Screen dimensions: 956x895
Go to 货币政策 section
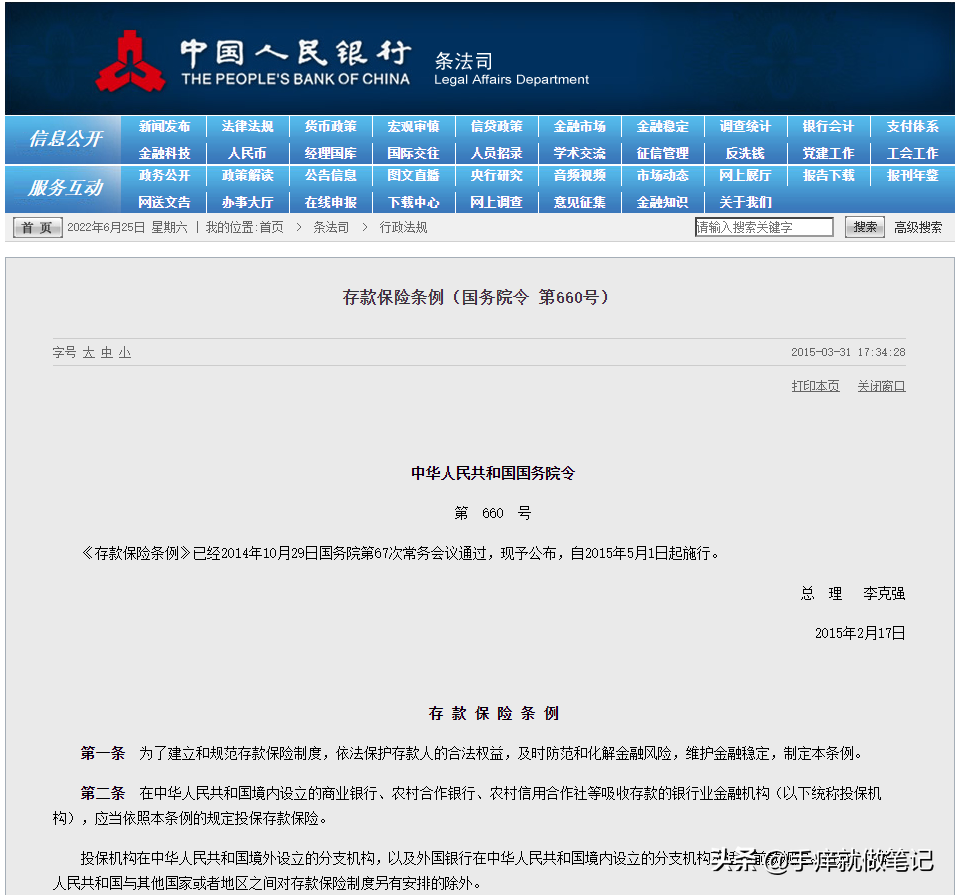[x=330, y=126]
